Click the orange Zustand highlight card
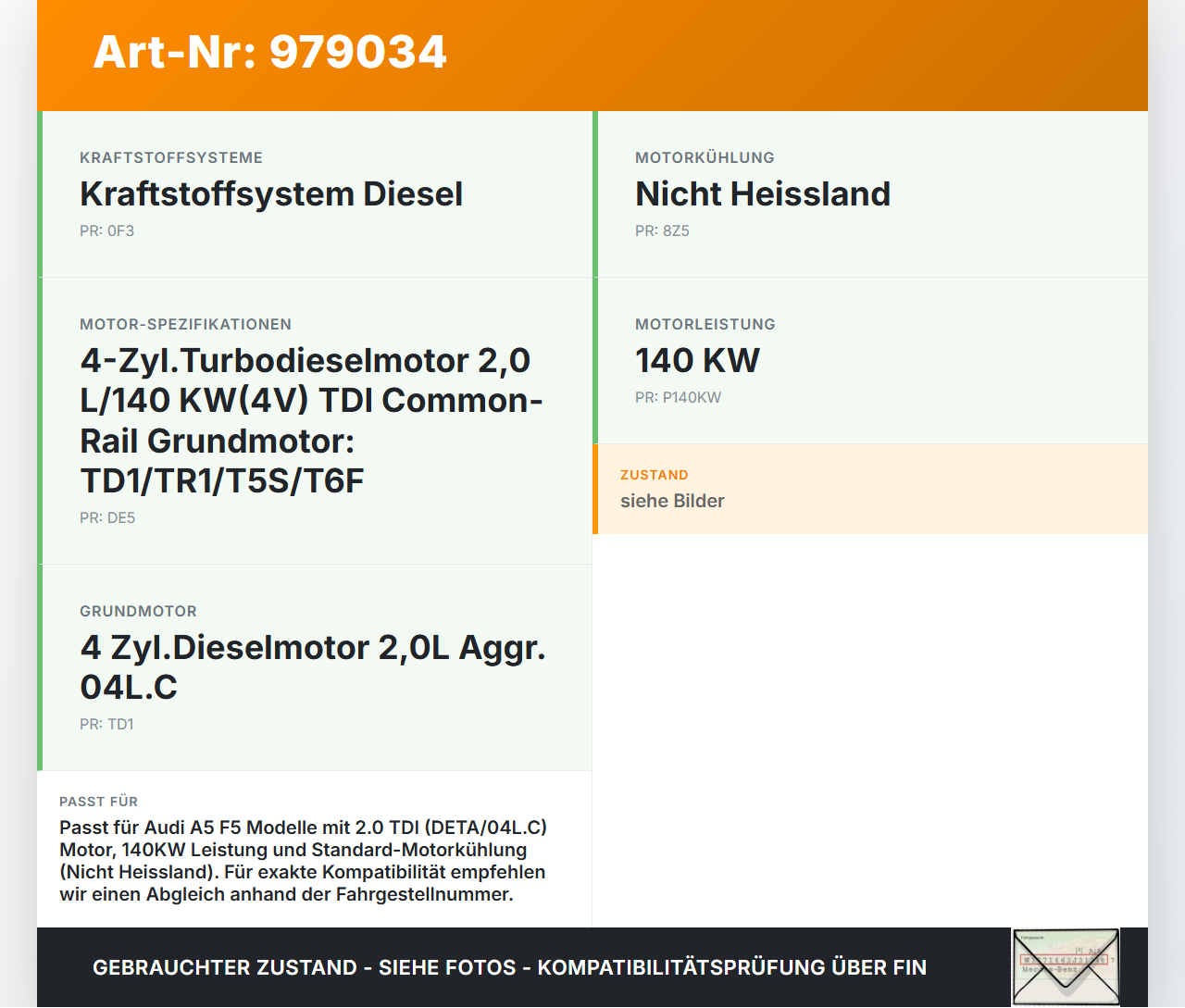Screen dimensions: 1185x1008 coord(870,490)
